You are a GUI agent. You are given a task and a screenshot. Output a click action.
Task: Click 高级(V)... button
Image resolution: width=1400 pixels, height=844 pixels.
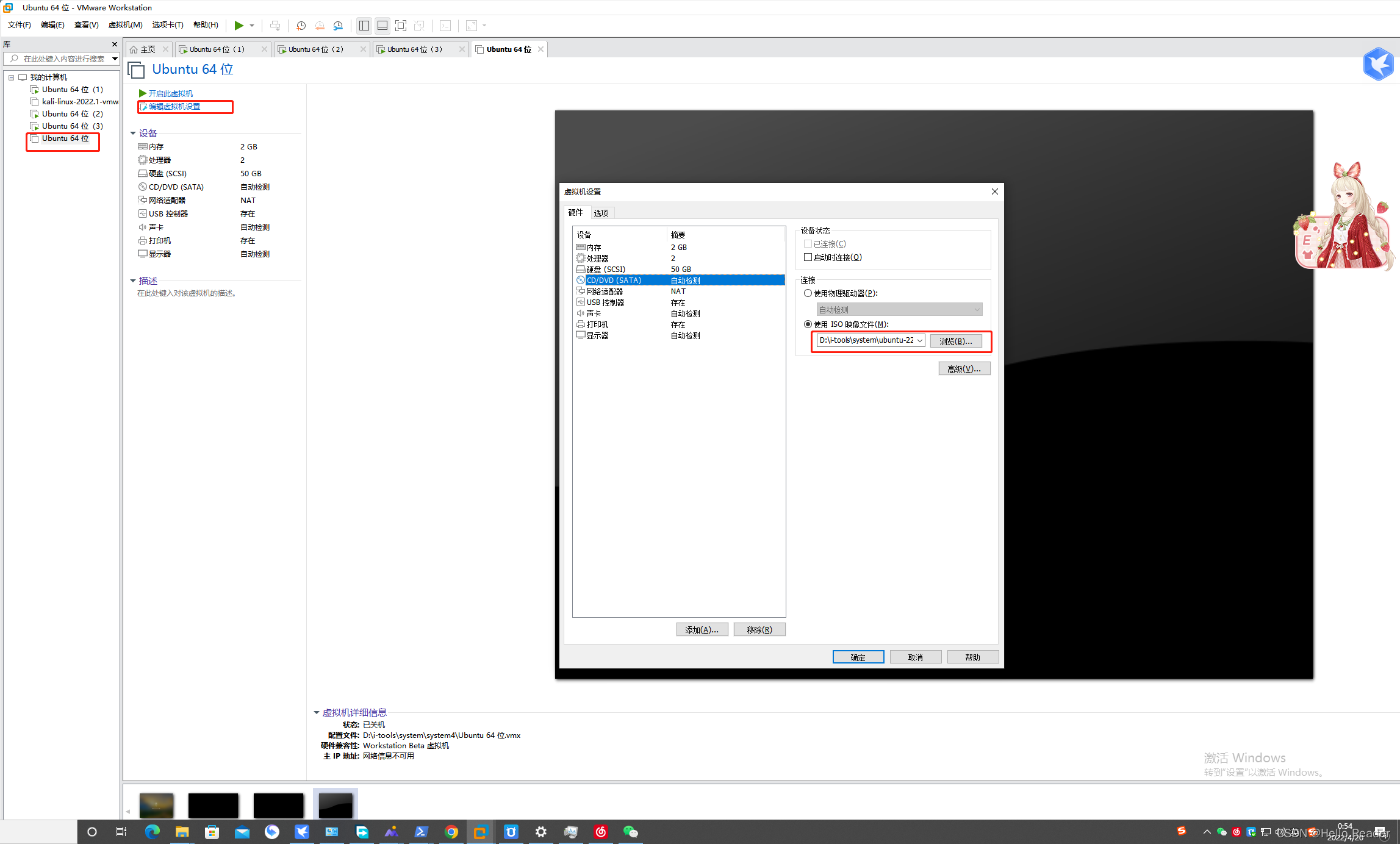(x=964, y=368)
